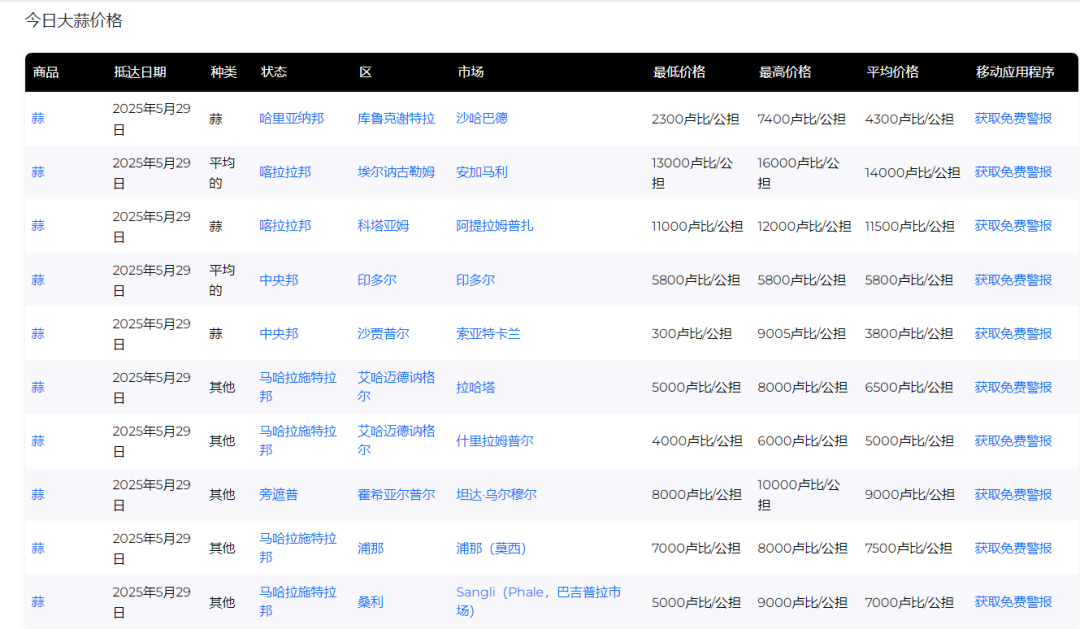Viewport: 1080px width, 629px height.
Task: Open the 库鲁克谢特拉 district link
Action: [x=396, y=118]
